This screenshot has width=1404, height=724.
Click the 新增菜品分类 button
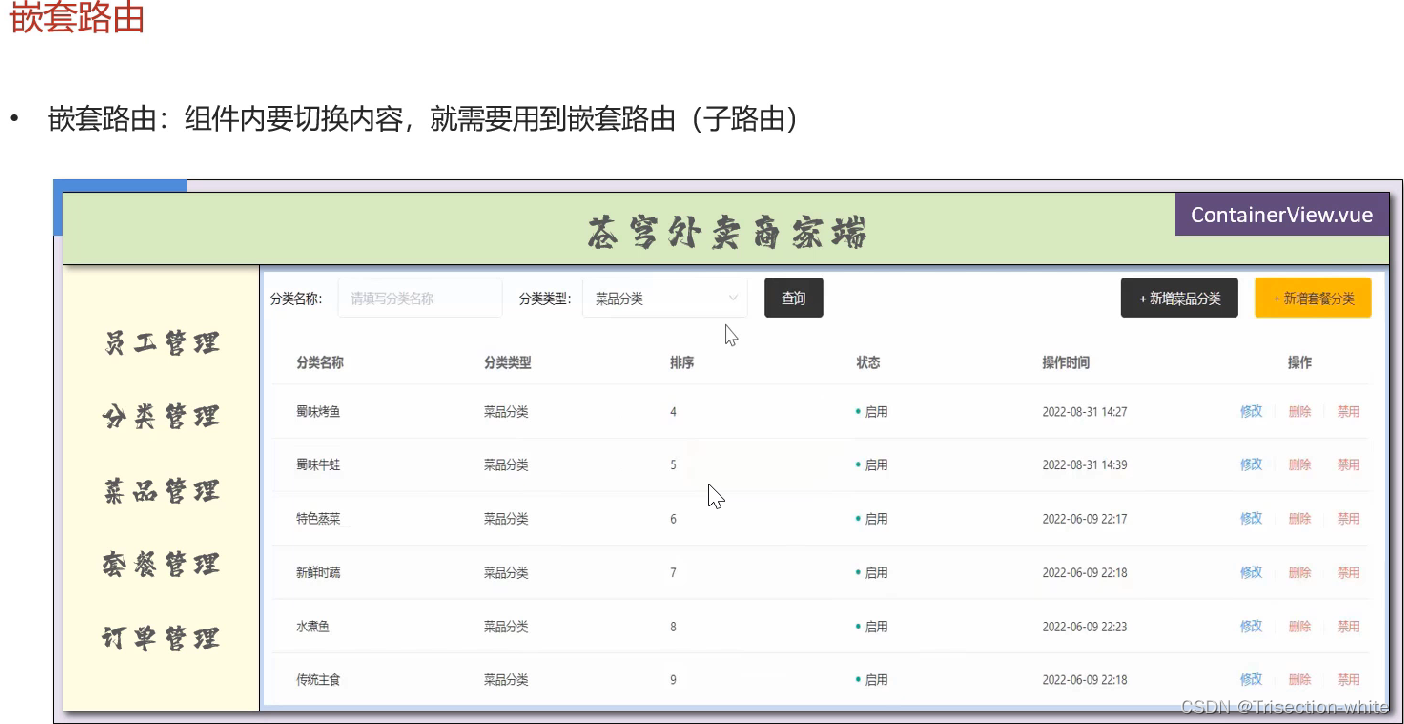[x=1180, y=298]
